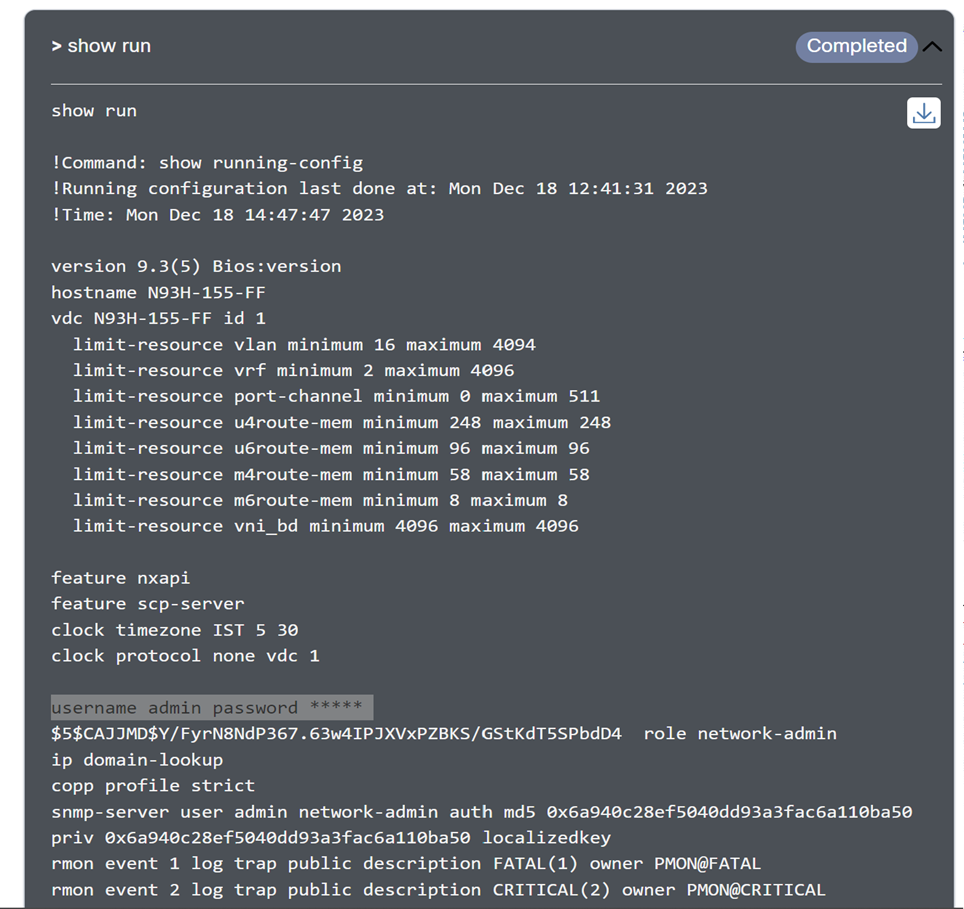Click the vdc N93H-155-FF id 1 line

tap(158, 318)
